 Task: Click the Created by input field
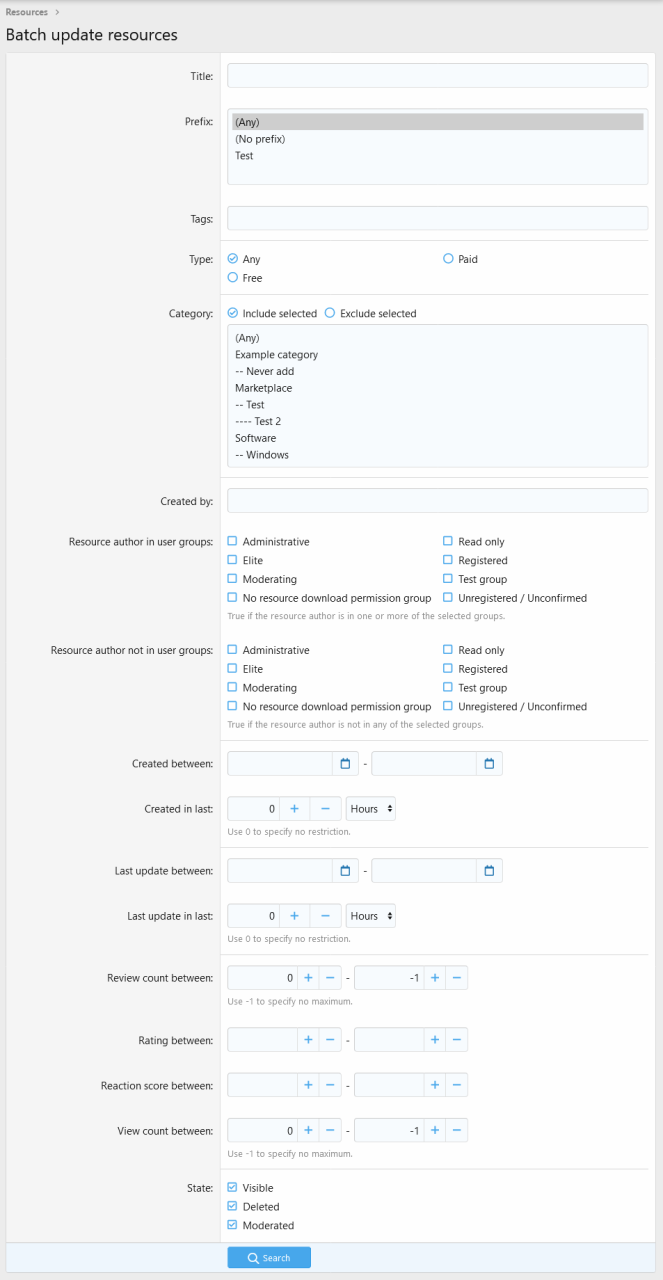[437, 501]
